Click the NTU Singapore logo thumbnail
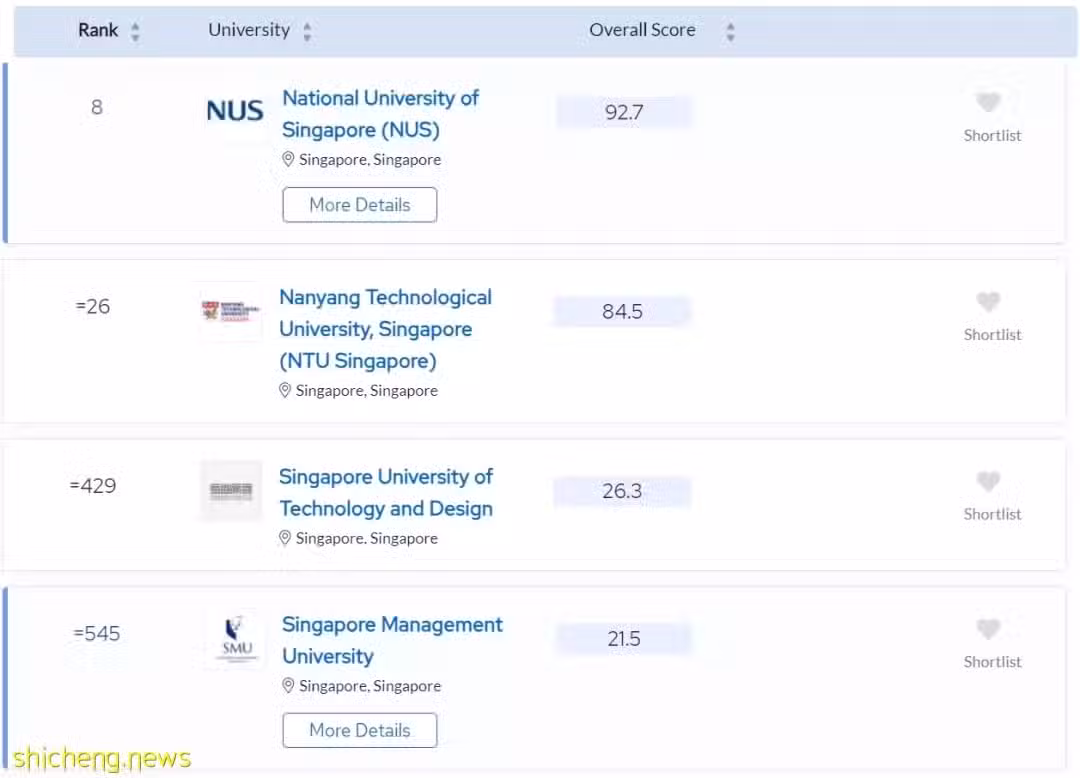Image resolution: width=1080 pixels, height=778 pixels. click(231, 311)
